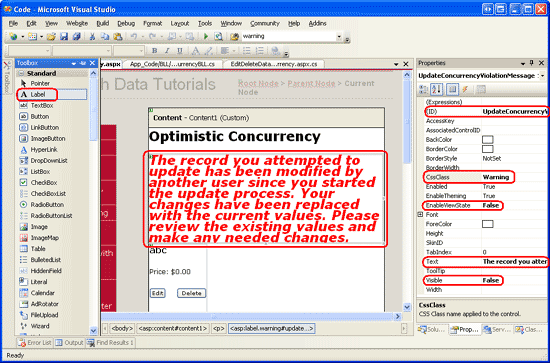Click Alphabetical sort icon in Properties

[x=437, y=89]
